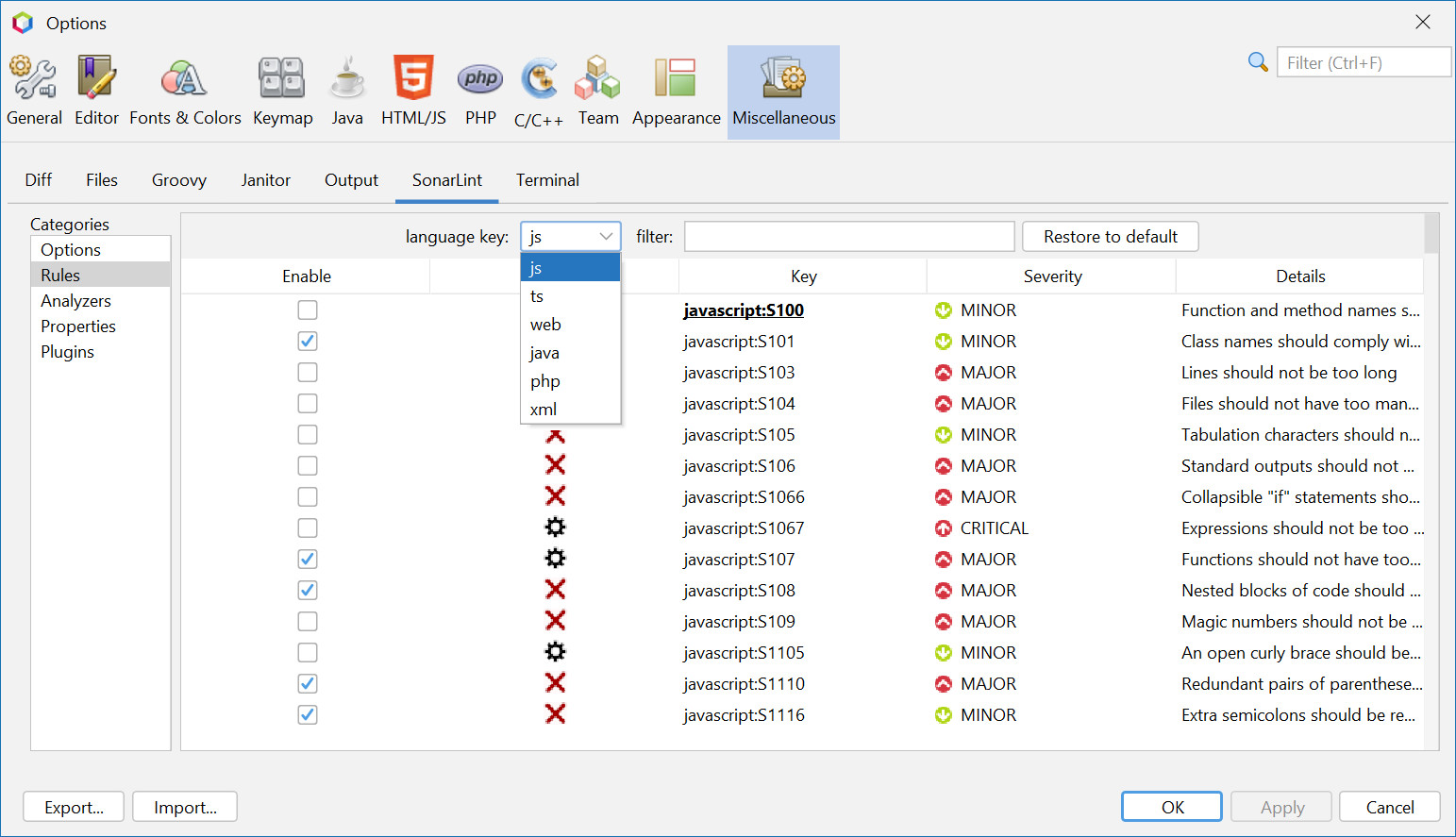Uncheck the javascript:S1116 rule checkbox
Image resolution: width=1456 pixels, height=837 pixels.
coord(308,715)
